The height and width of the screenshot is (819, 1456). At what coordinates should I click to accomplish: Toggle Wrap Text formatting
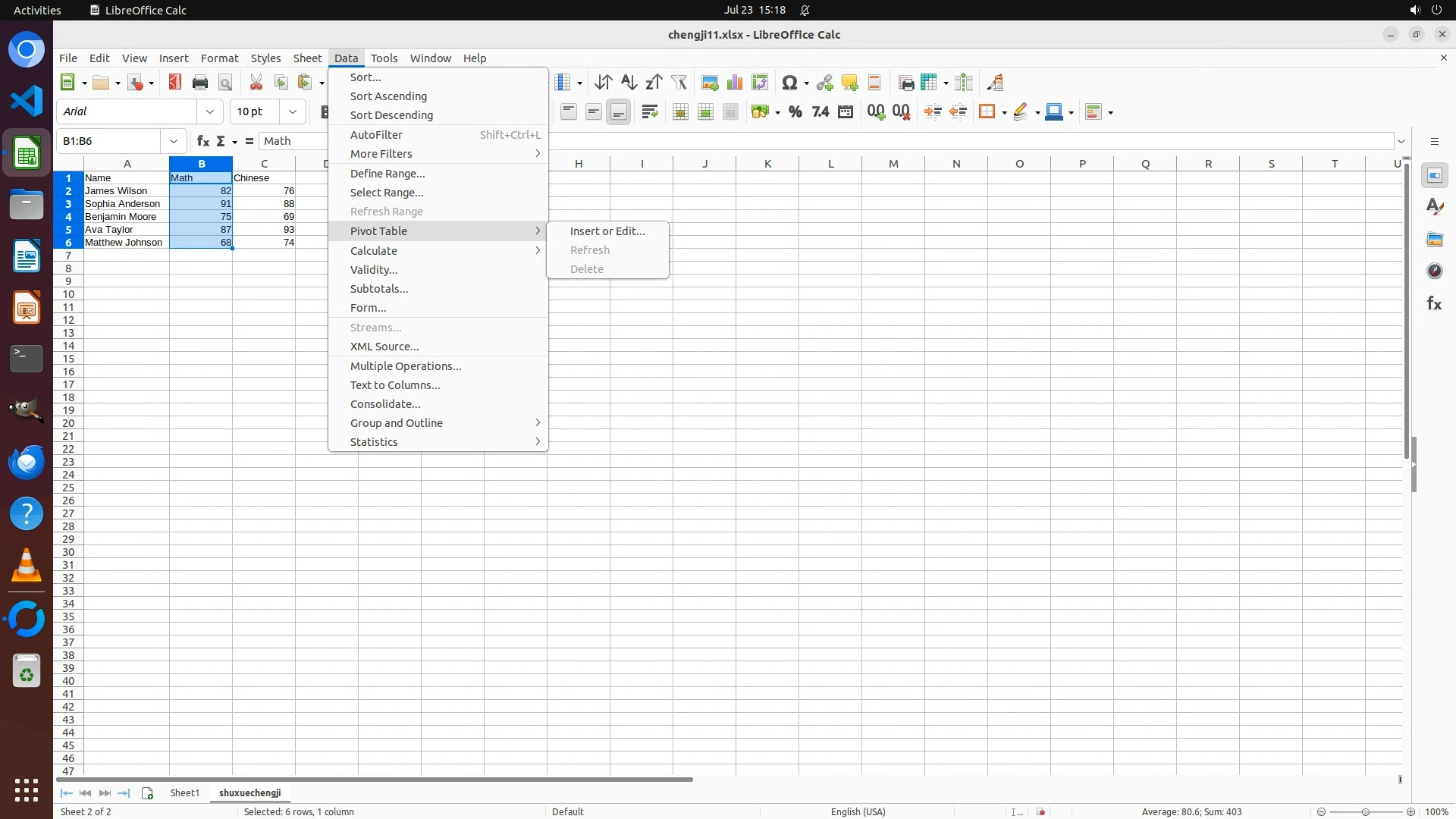[650, 112]
